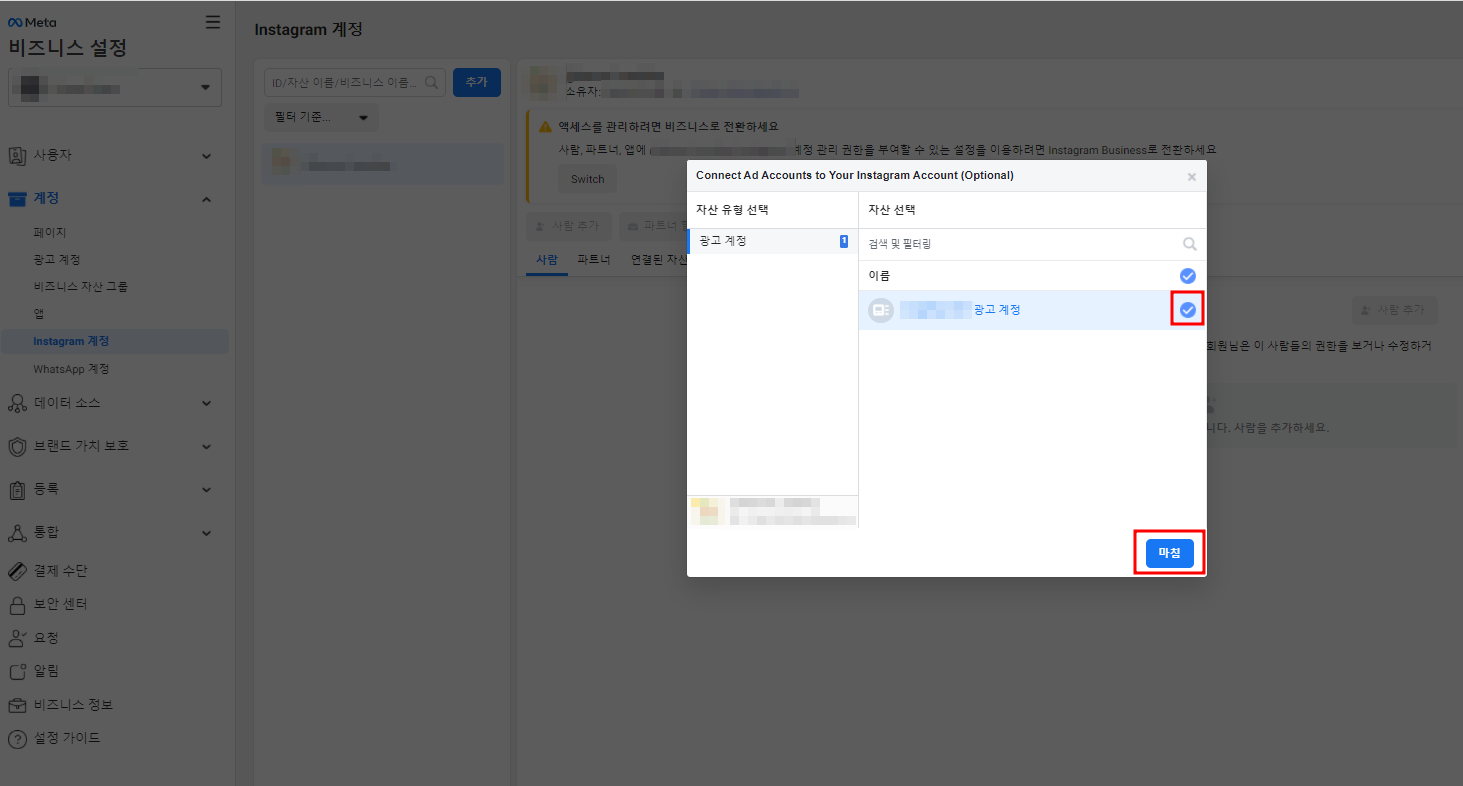Screen dimensions: 1463x786
Task: Click the Meta logo
Action: pos(32,22)
